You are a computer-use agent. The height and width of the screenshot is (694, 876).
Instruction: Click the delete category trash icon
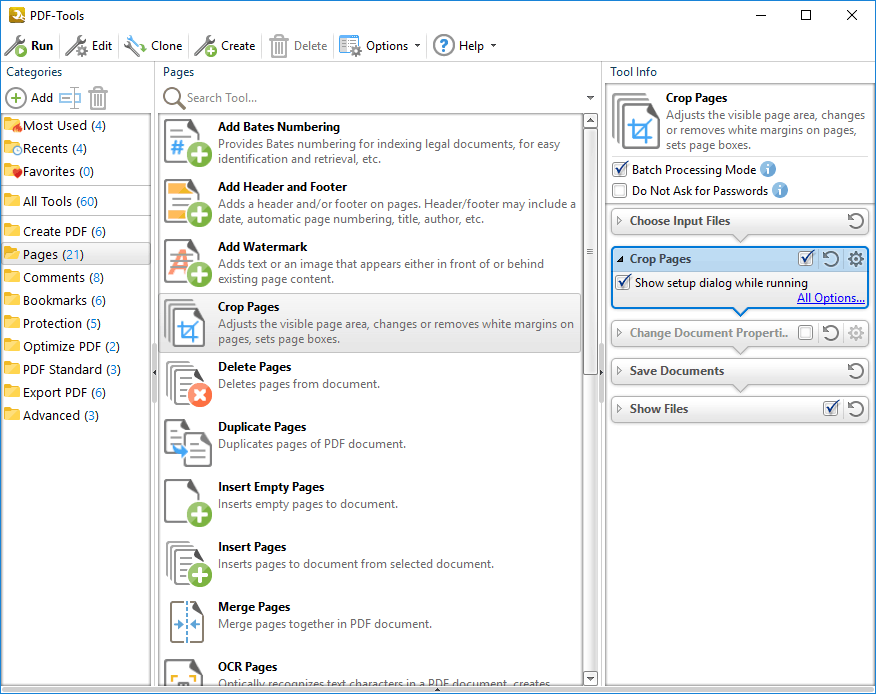coord(98,98)
